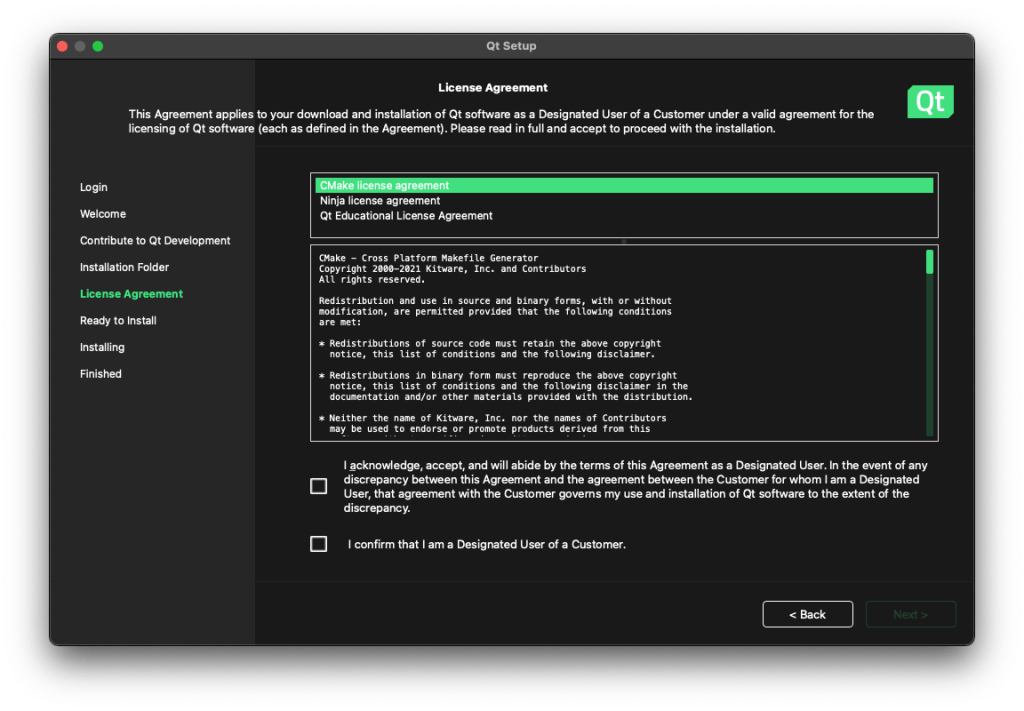
Task: Enable the Designated User confirmation checkbox
Action: tap(319, 544)
